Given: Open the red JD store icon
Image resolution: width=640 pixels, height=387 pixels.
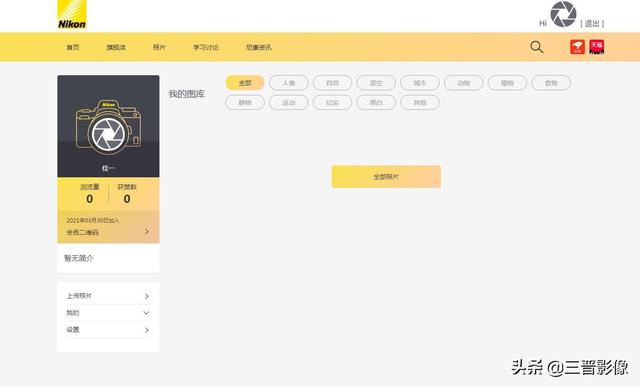Looking at the screenshot, I should click(577, 47).
